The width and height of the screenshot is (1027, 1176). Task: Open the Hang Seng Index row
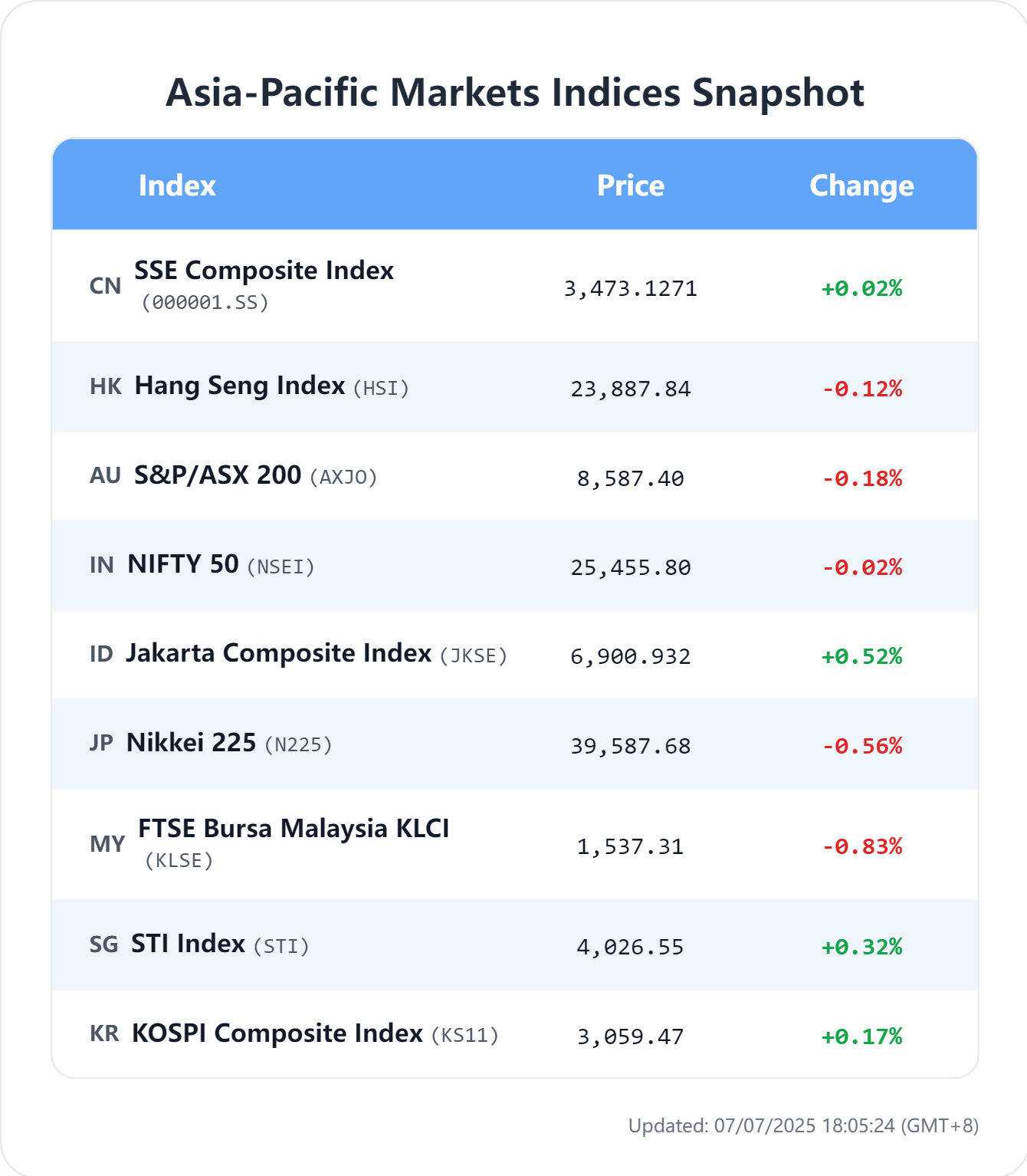(x=515, y=386)
